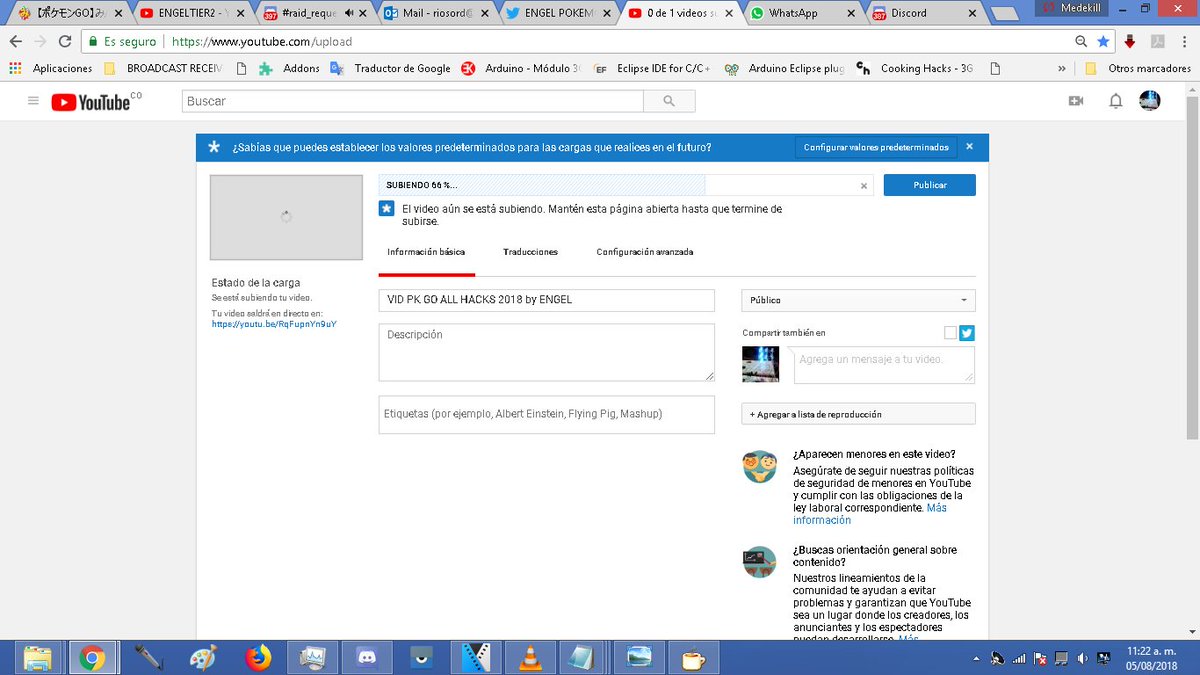Open the new tab button

(x=1006, y=14)
